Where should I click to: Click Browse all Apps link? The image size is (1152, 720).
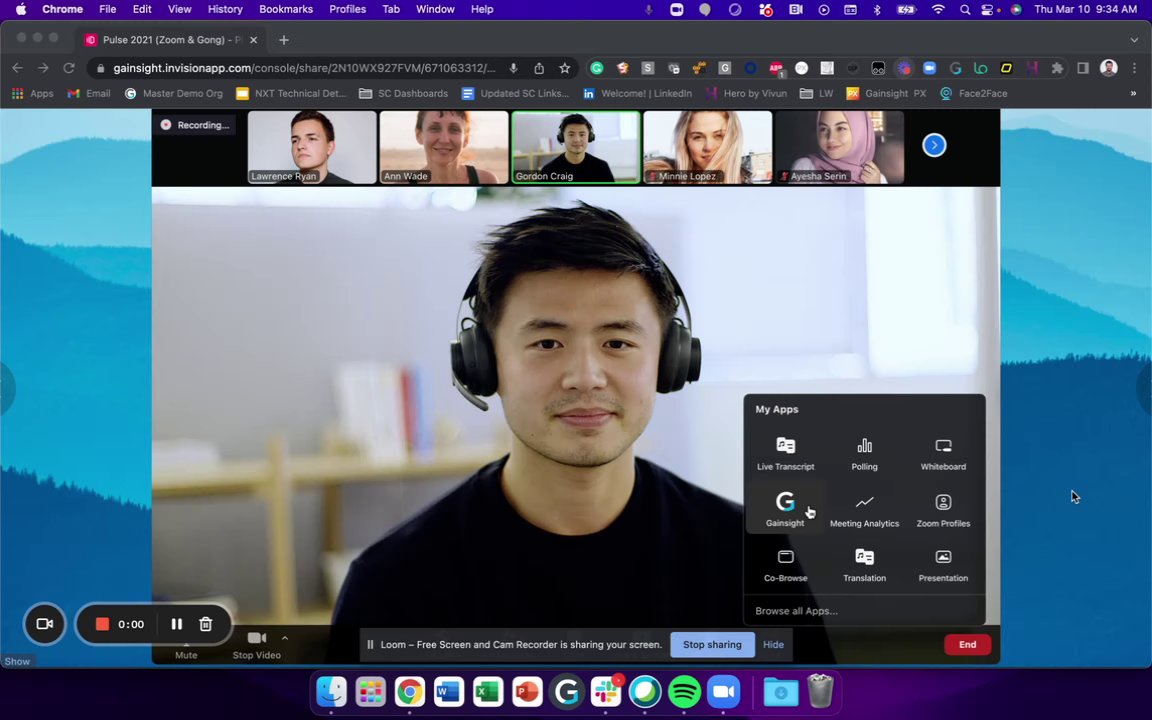click(x=796, y=611)
